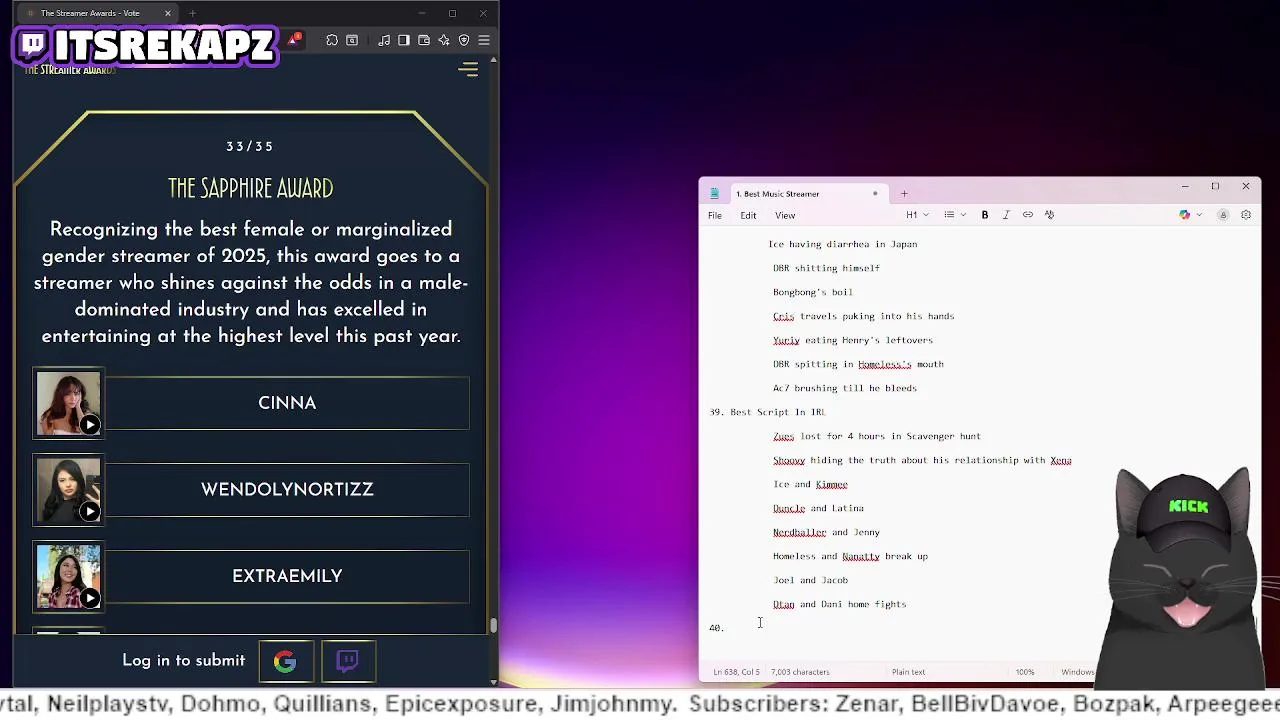Select The Streamer Awards - Vote tab
Viewport: 1280px width, 720px height.
tap(98, 13)
